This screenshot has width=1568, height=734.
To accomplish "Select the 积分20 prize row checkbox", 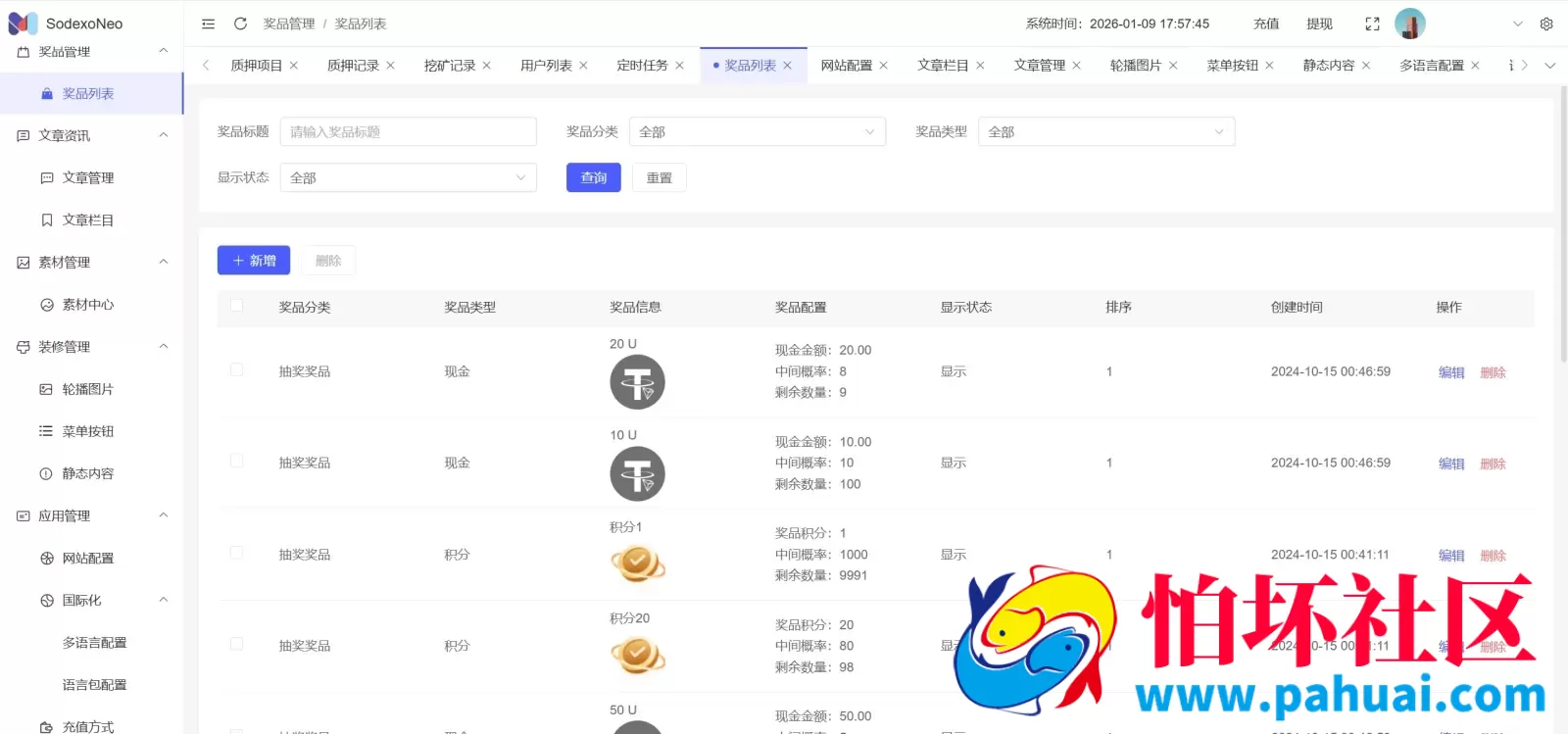I will 236,644.
